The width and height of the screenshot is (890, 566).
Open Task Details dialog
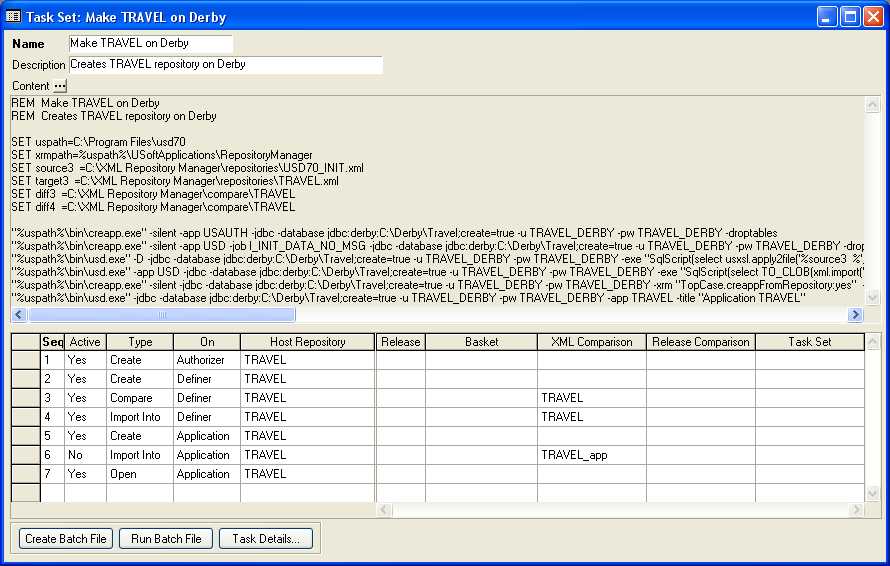pyautogui.click(x=266, y=539)
